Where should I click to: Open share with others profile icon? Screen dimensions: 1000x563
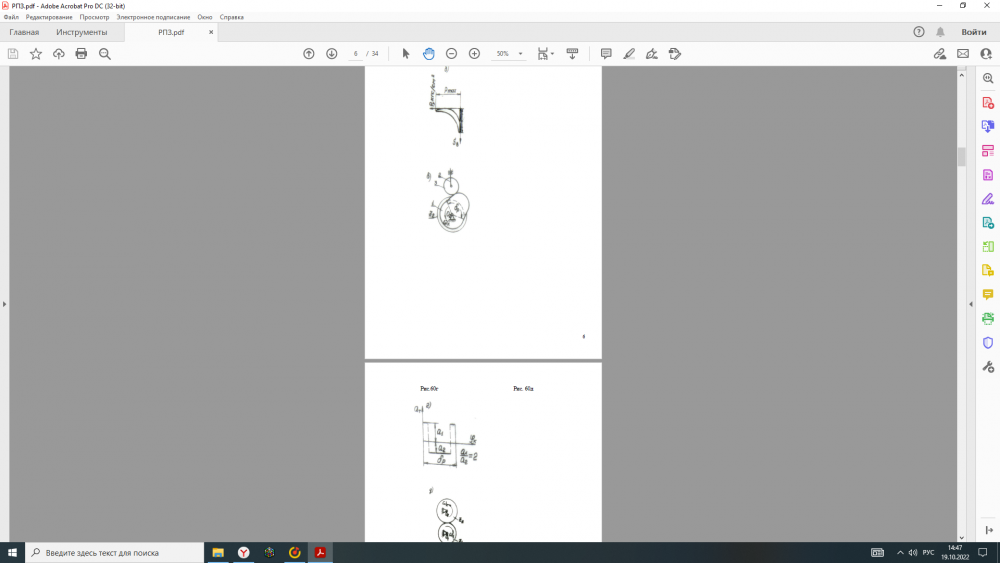coord(986,54)
